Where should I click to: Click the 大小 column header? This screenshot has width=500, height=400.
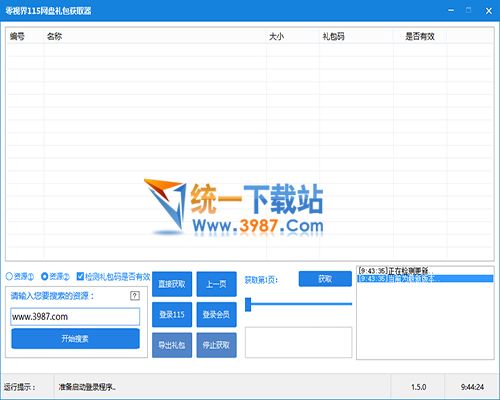click(276, 36)
